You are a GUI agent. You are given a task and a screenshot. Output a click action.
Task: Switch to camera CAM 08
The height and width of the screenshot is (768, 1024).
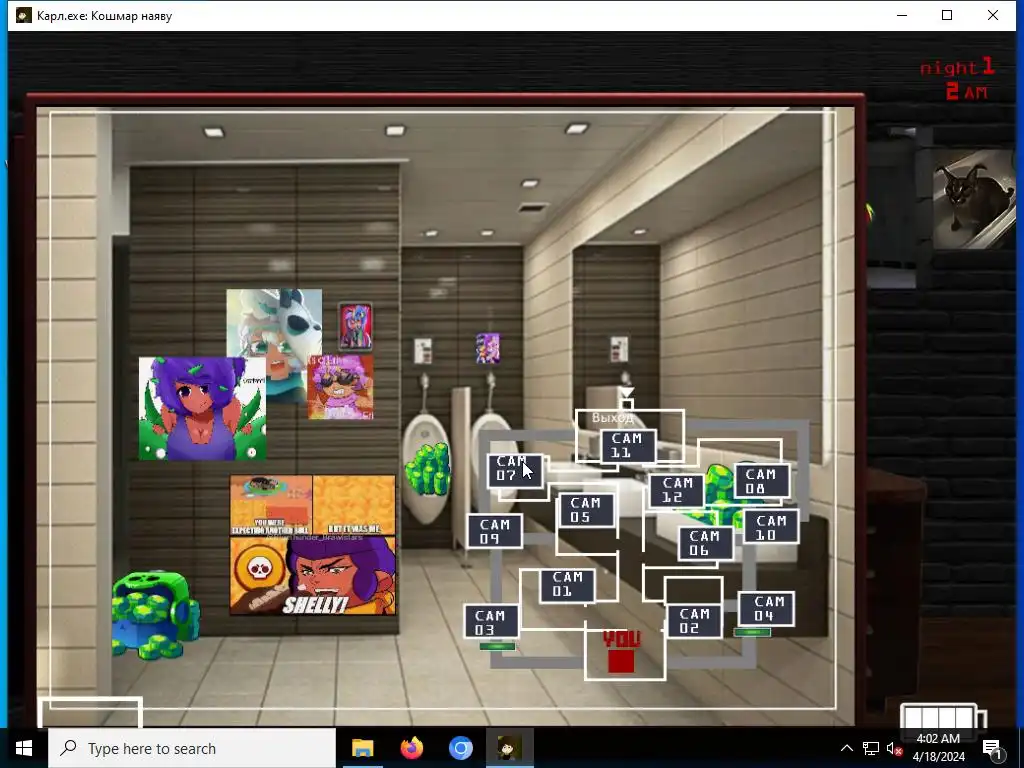pyautogui.click(x=761, y=481)
